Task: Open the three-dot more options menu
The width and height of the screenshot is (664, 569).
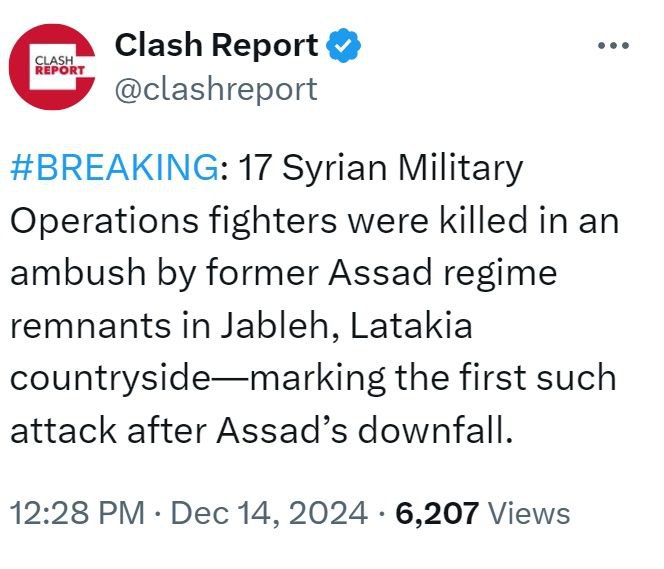Action: pyautogui.click(x=612, y=46)
